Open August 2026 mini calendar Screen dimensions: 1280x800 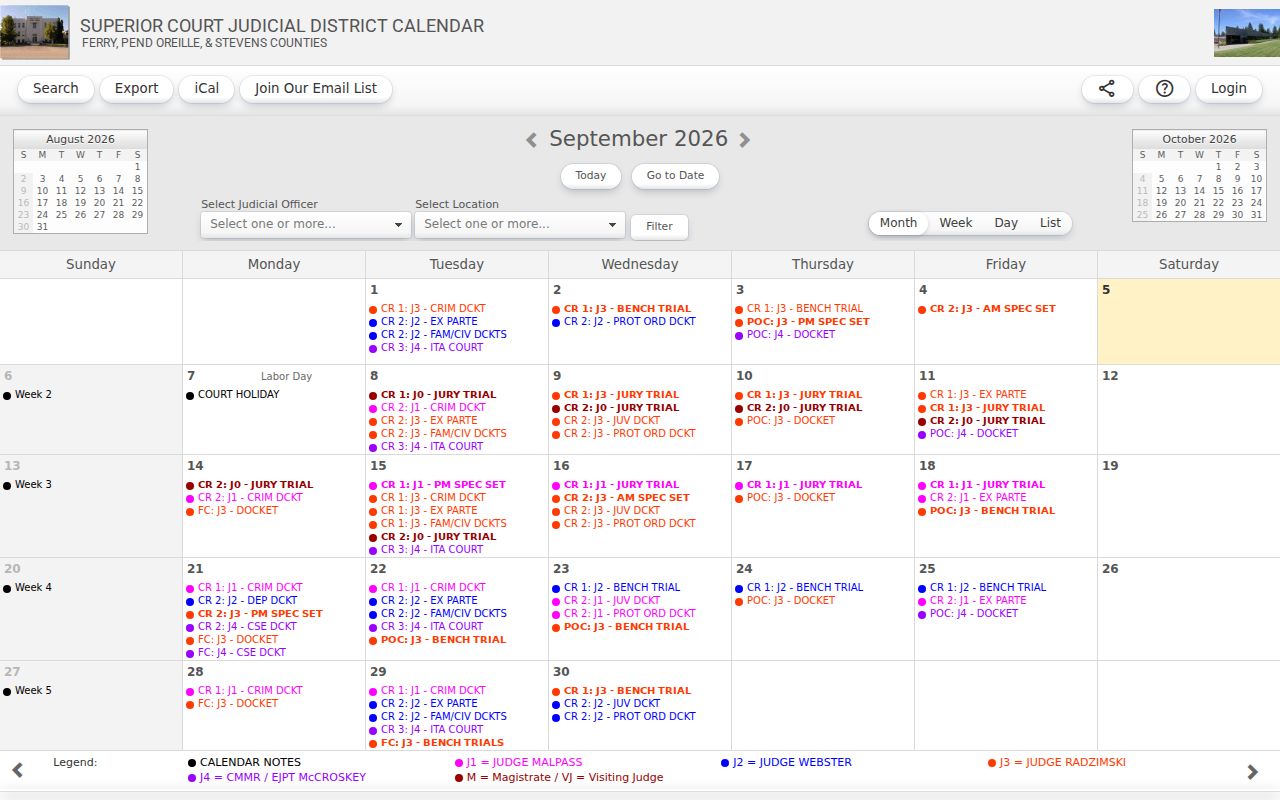tap(80, 139)
